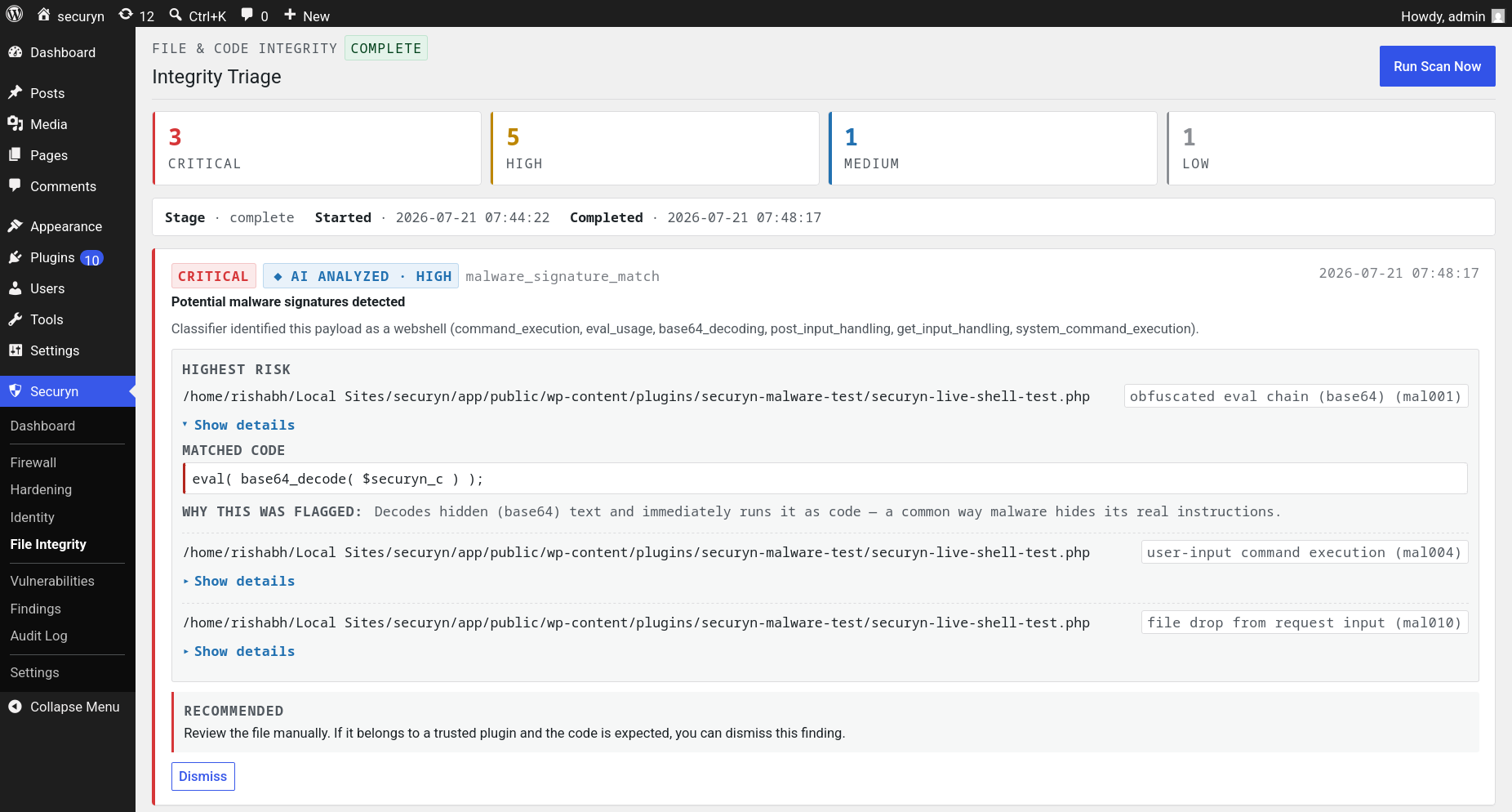Click the Potential malware signatures detected heading
The height and width of the screenshot is (812, 1512).
pyautogui.click(x=288, y=301)
